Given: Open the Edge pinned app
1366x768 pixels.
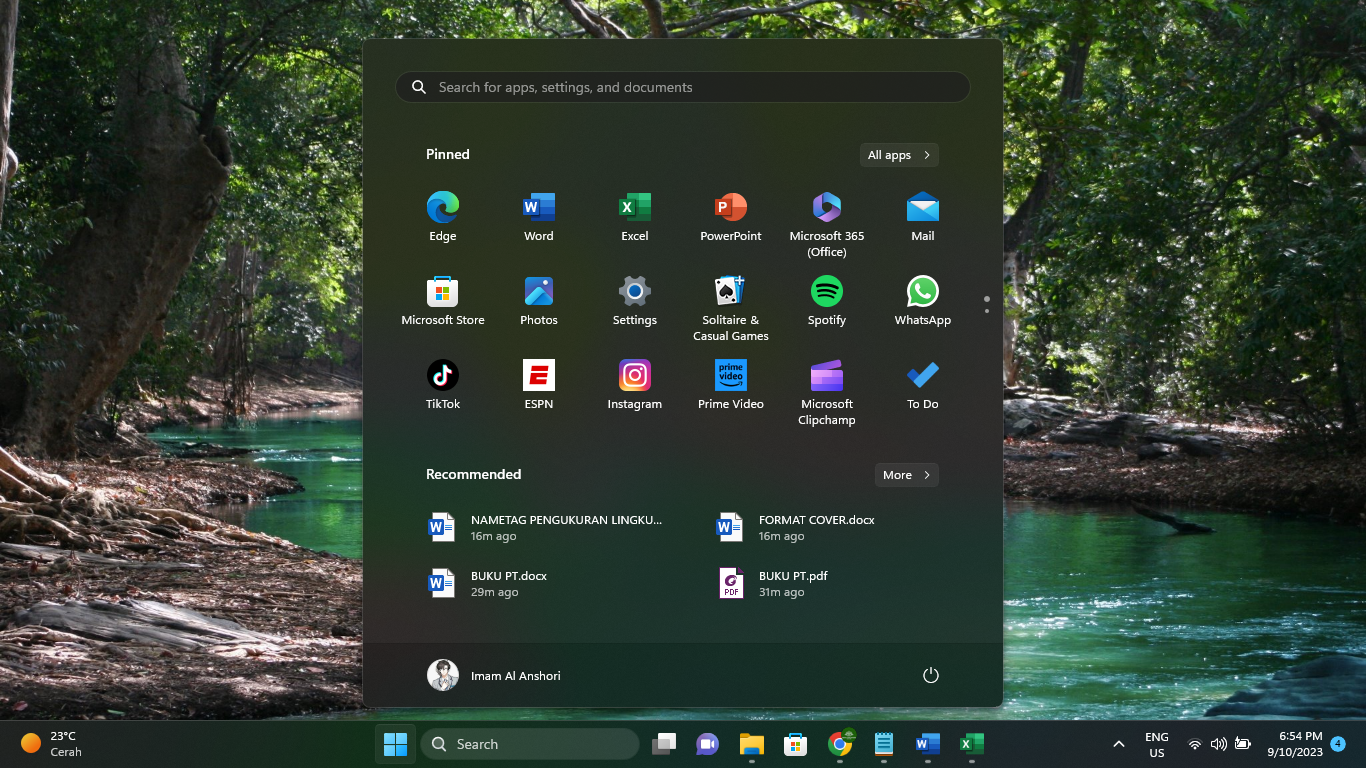Looking at the screenshot, I should point(443,217).
